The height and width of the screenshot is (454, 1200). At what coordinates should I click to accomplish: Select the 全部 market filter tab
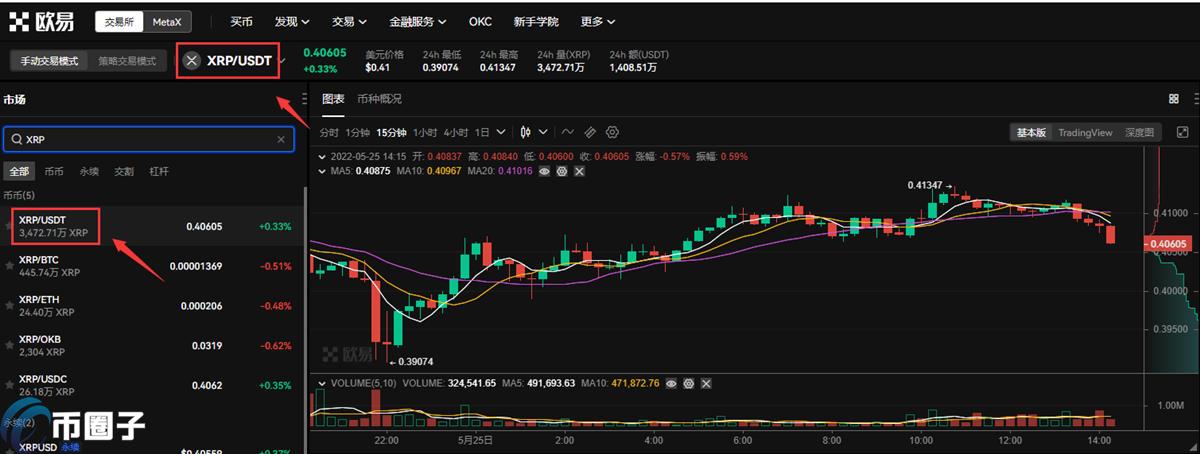pyautogui.click(x=20, y=171)
